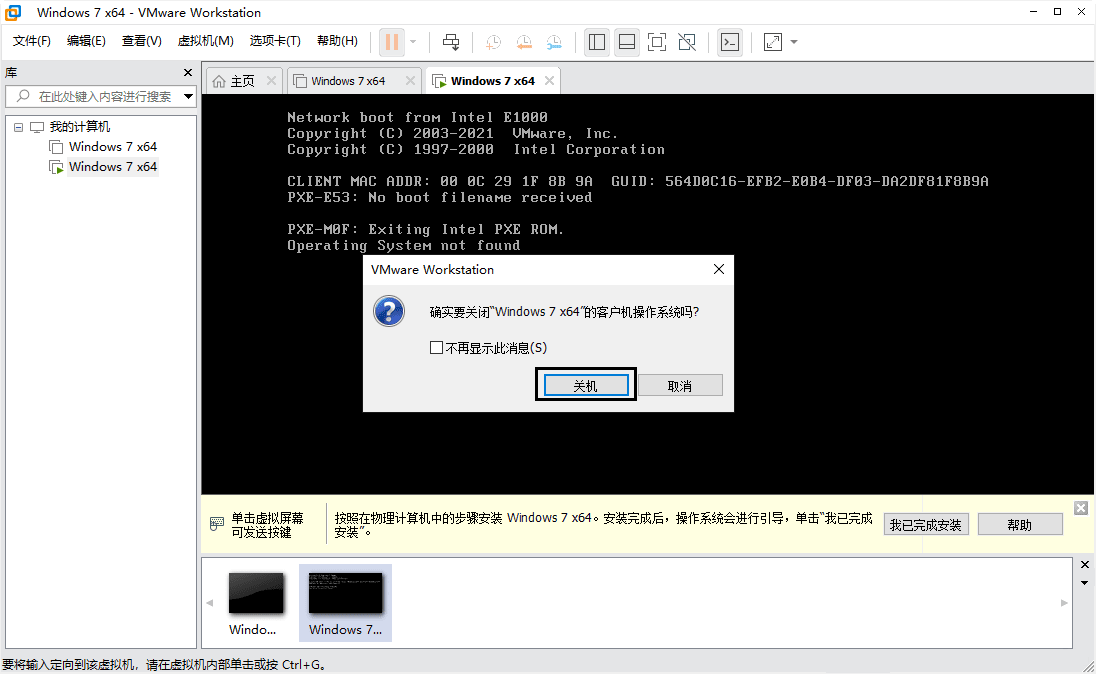Click the keyboard icon in info bar
This screenshot has height=674, width=1096.
[217, 524]
